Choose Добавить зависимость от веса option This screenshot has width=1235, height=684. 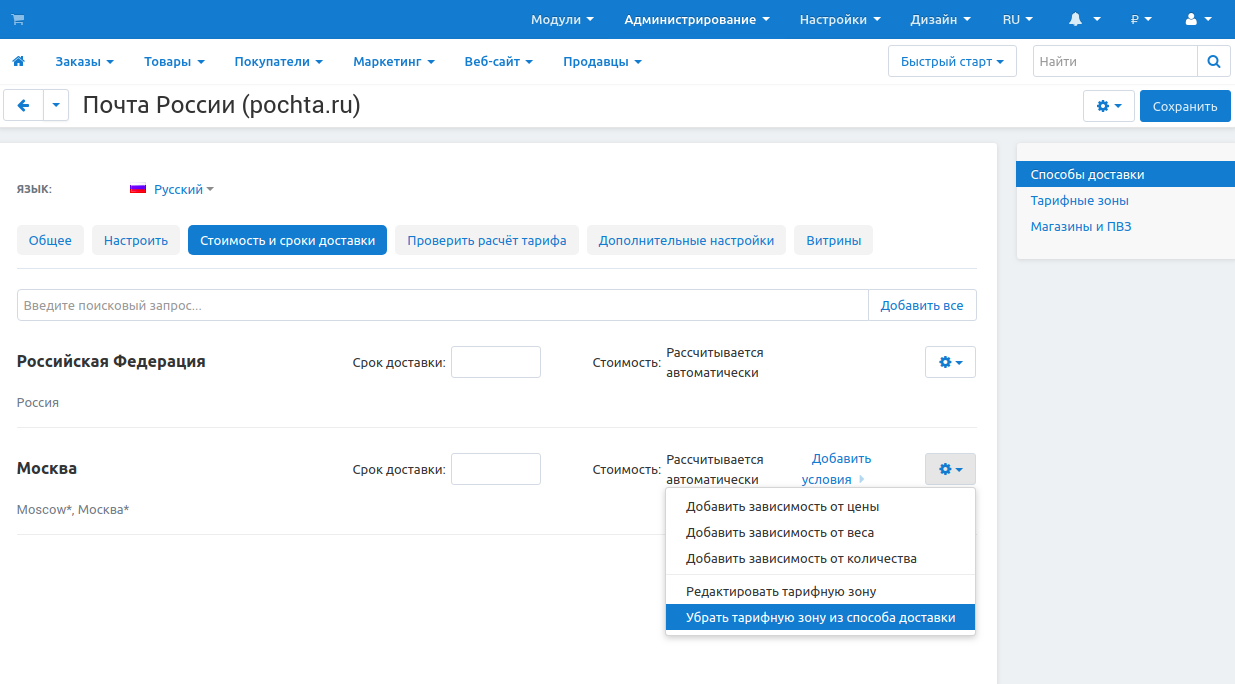coord(780,533)
